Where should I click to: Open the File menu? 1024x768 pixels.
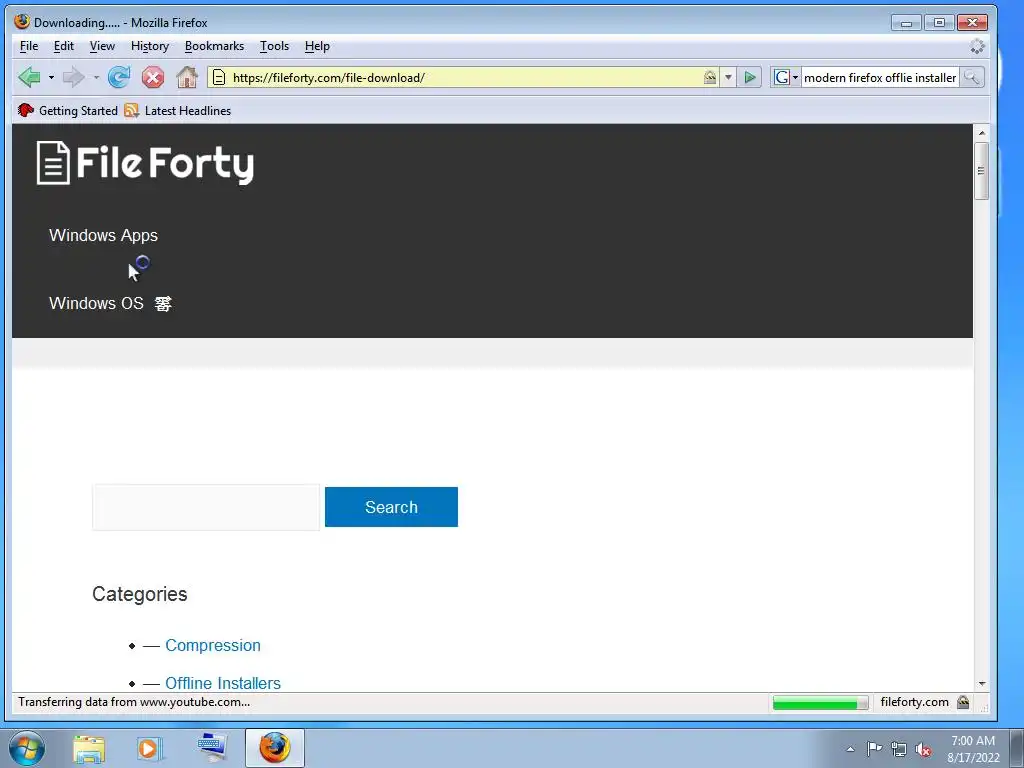pyautogui.click(x=29, y=46)
